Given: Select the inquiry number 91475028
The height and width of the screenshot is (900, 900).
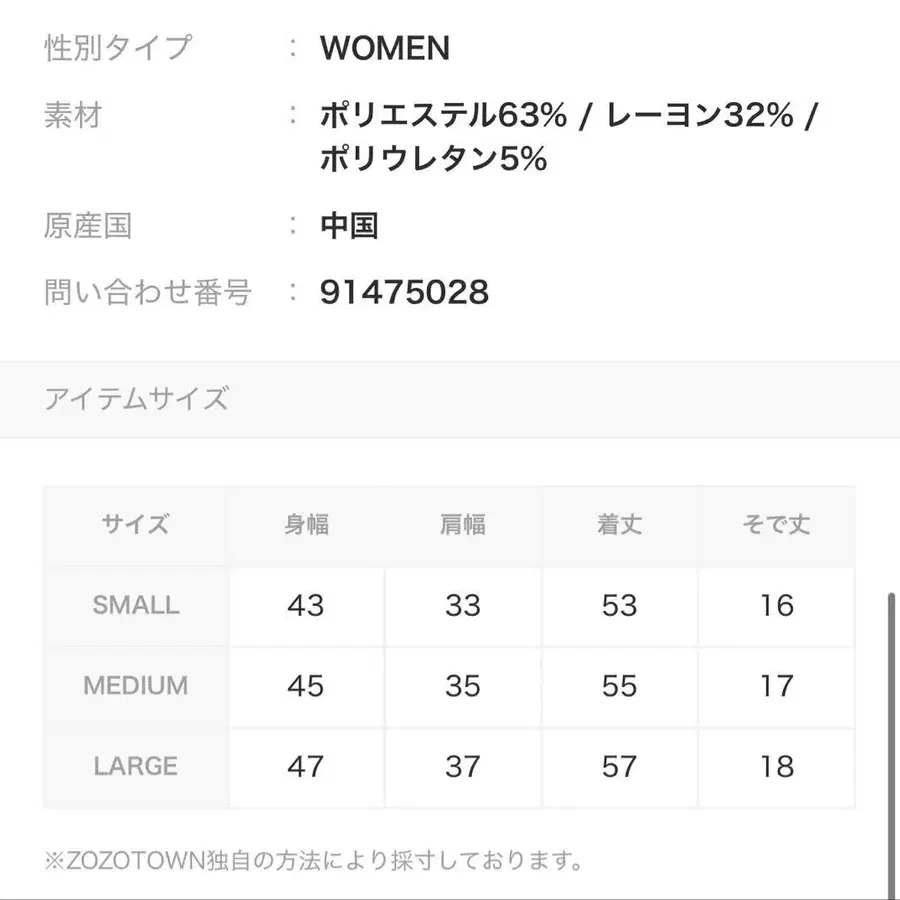Looking at the screenshot, I should tap(404, 292).
